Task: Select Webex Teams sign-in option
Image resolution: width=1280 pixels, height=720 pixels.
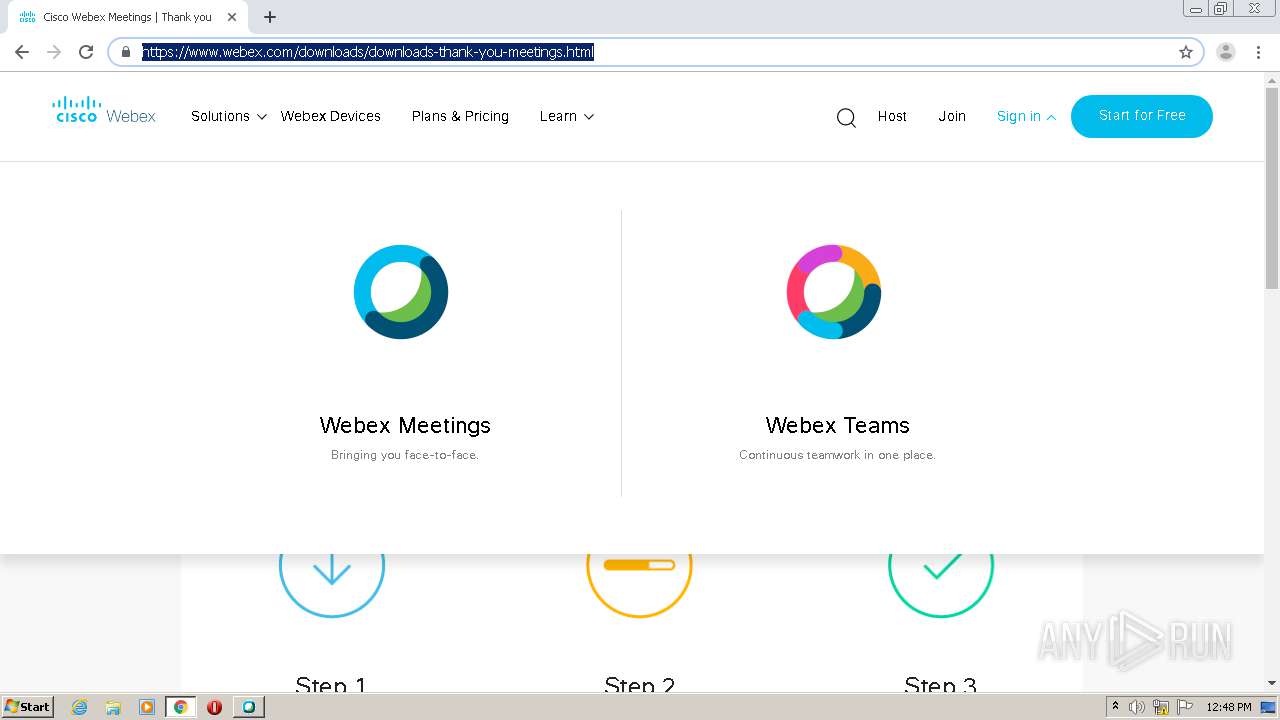Action: (837, 425)
